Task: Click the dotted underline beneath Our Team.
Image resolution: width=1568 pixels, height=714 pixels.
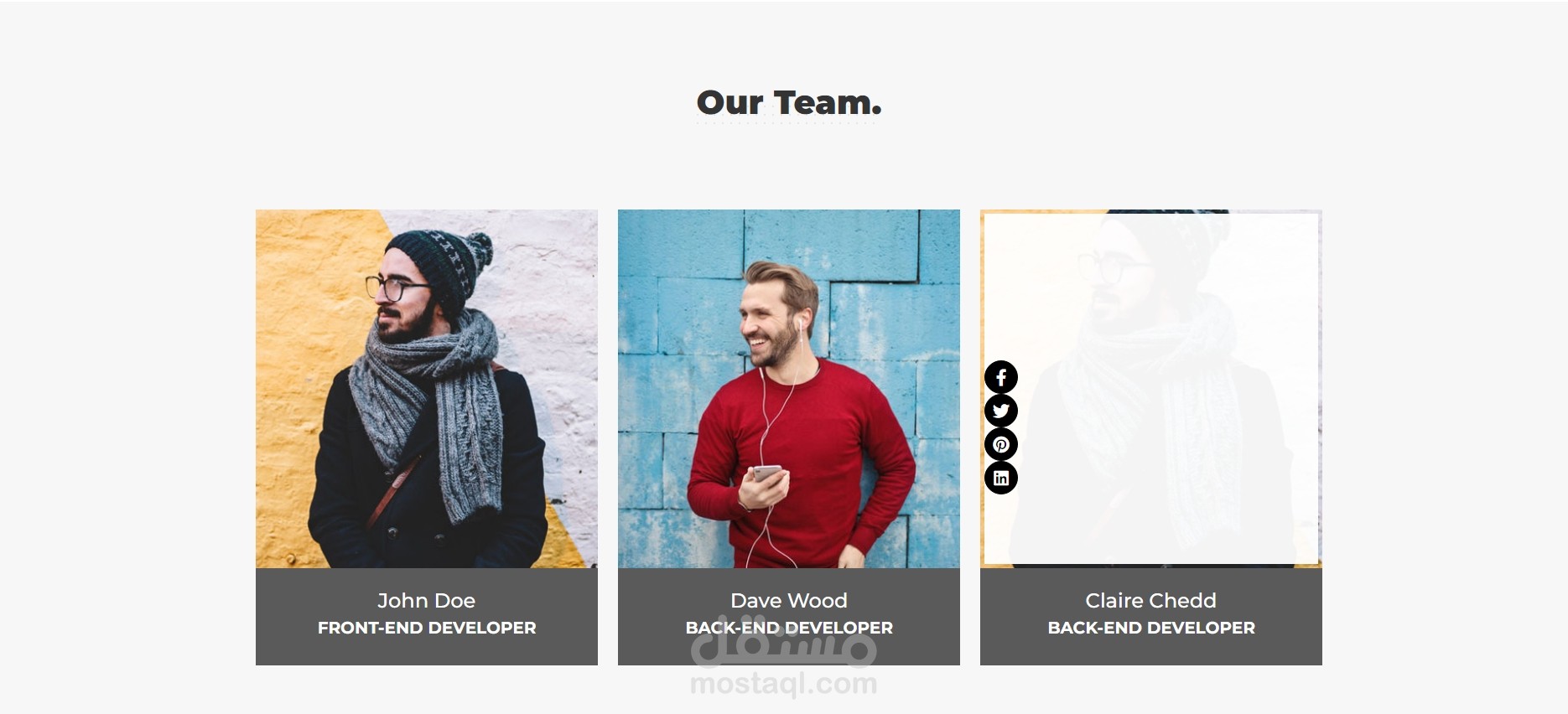Action: coord(787,123)
